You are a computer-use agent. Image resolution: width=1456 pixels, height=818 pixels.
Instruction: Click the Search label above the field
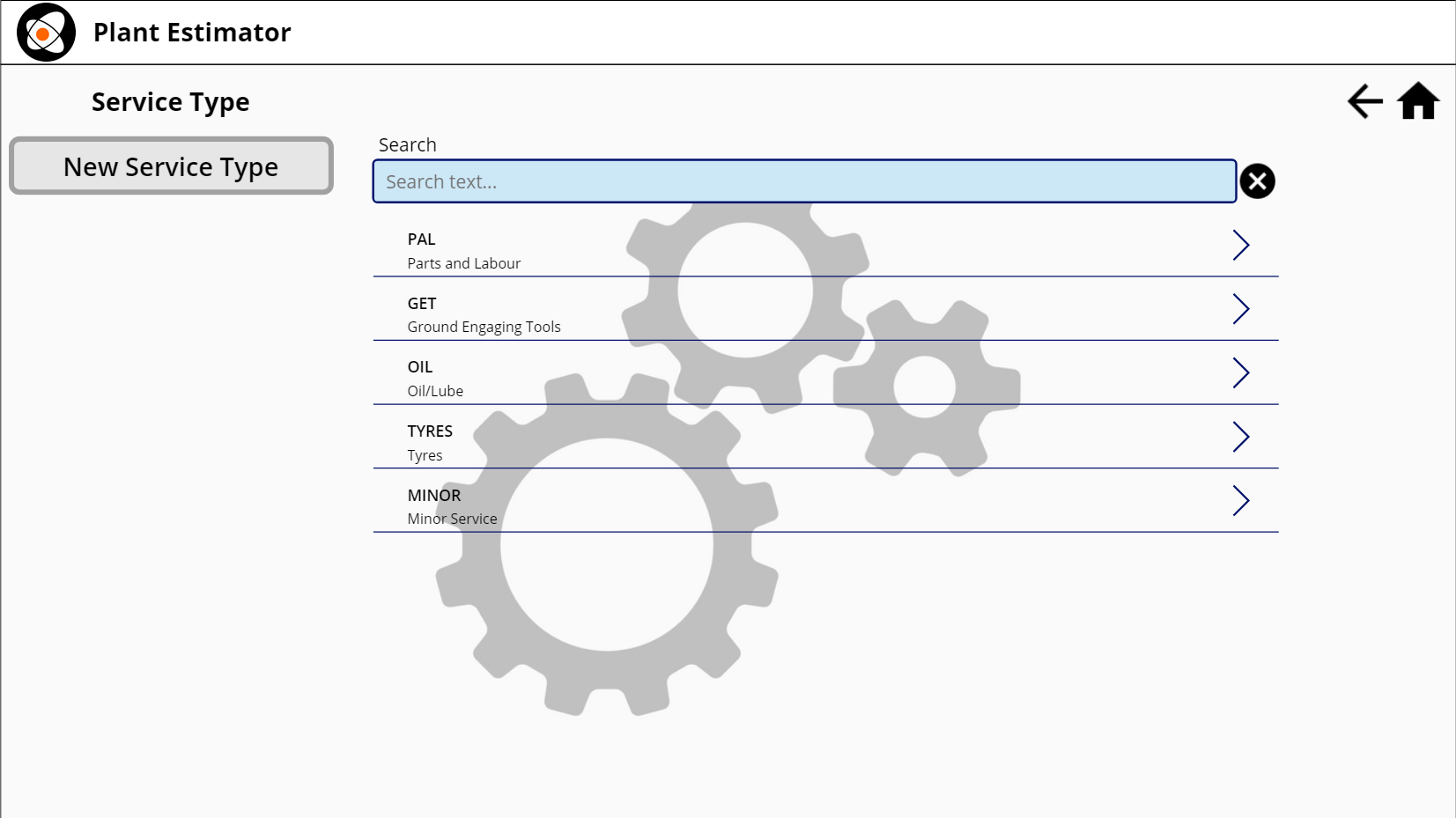407,144
